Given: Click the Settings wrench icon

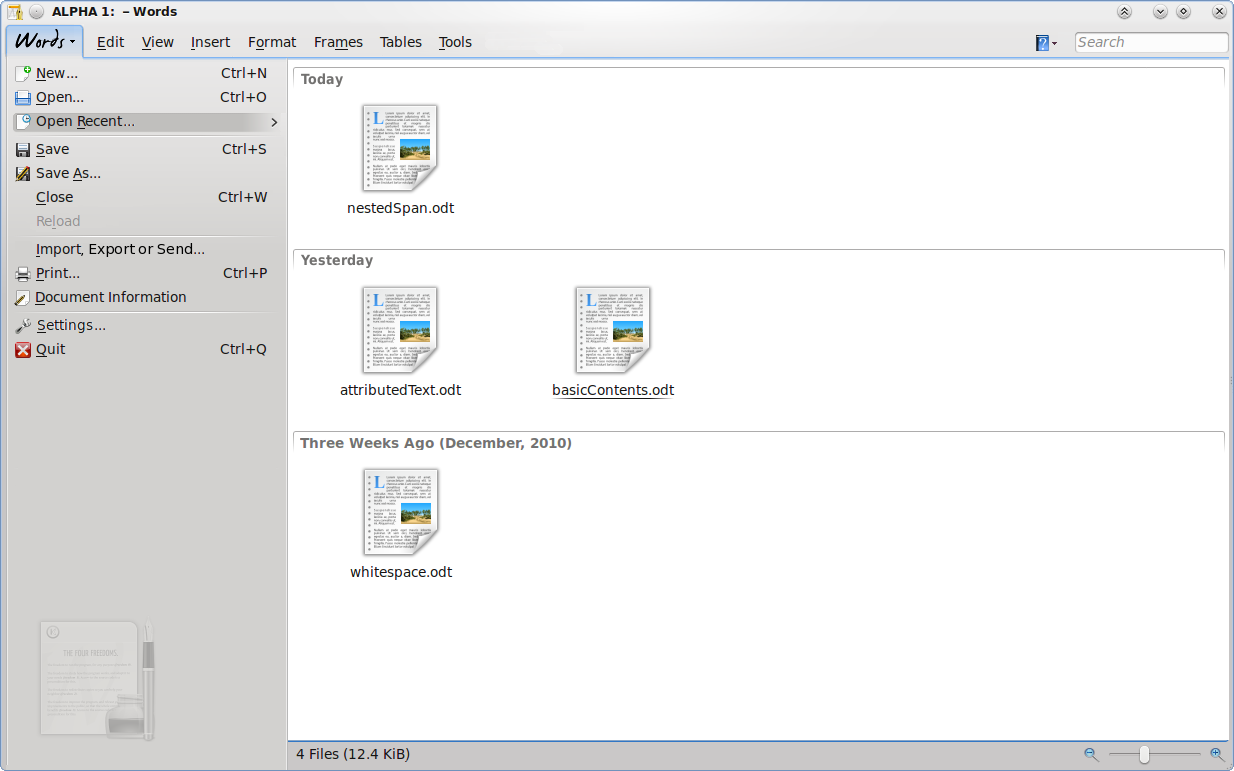Looking at the screenshot, I should [x=23, y=326].
